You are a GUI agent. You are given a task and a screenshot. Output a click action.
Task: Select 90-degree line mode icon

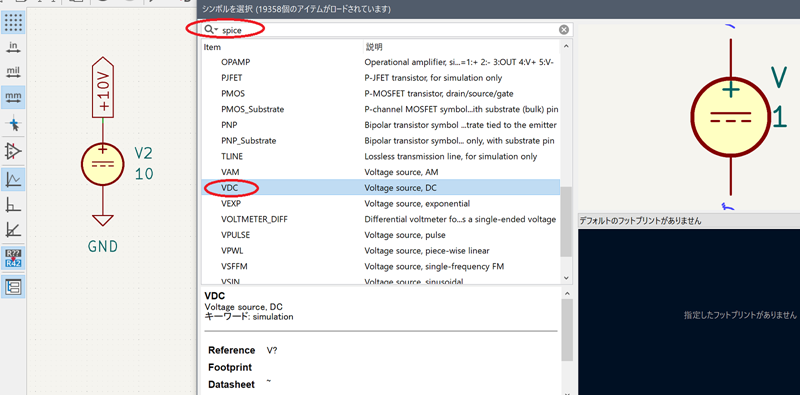click(x=14, y=205)
